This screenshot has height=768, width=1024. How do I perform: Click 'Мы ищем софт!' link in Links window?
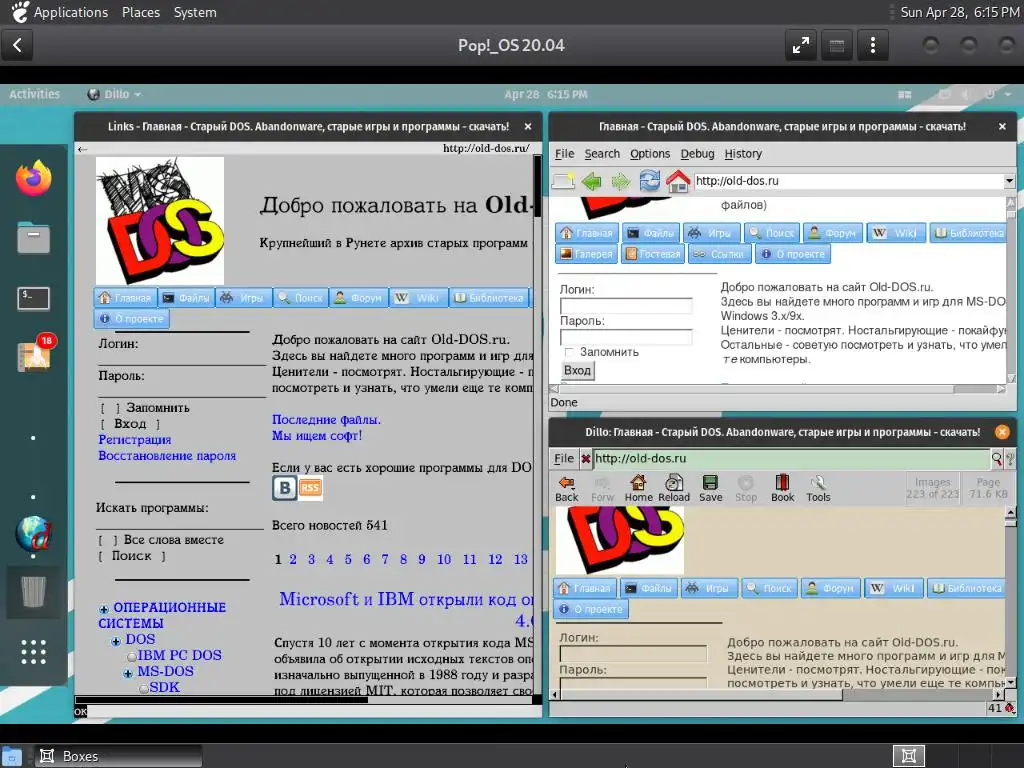point(317,436)
